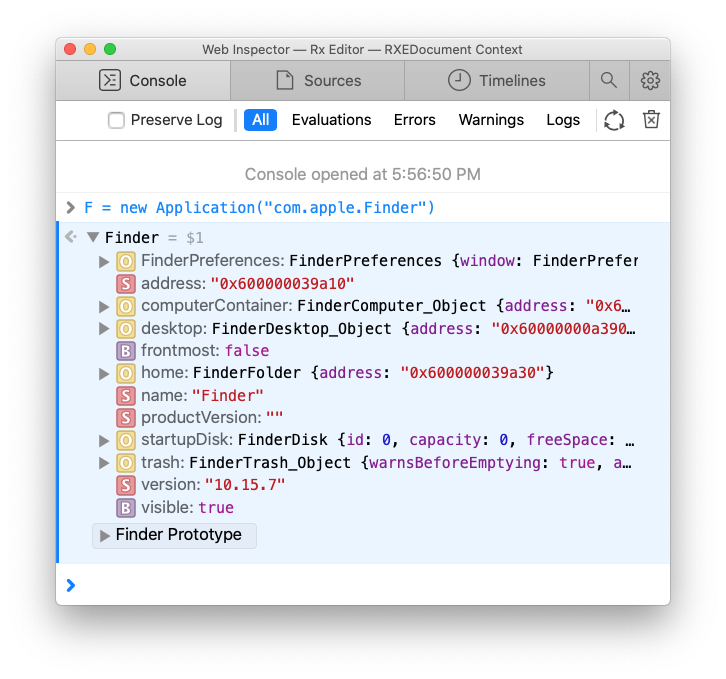The width and height of the screenshot is (726, 679).
Task: Select the visible value true
Action: 216,508
